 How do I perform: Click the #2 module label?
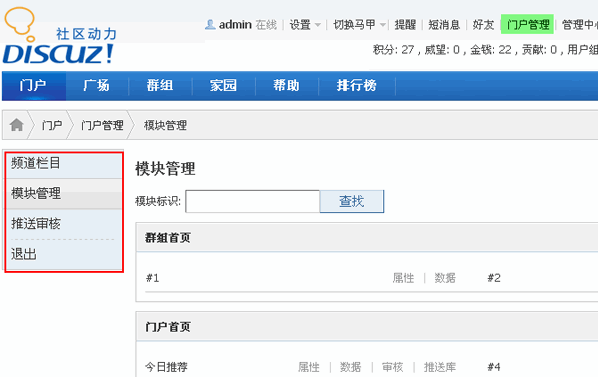click(x=494, y=278)
